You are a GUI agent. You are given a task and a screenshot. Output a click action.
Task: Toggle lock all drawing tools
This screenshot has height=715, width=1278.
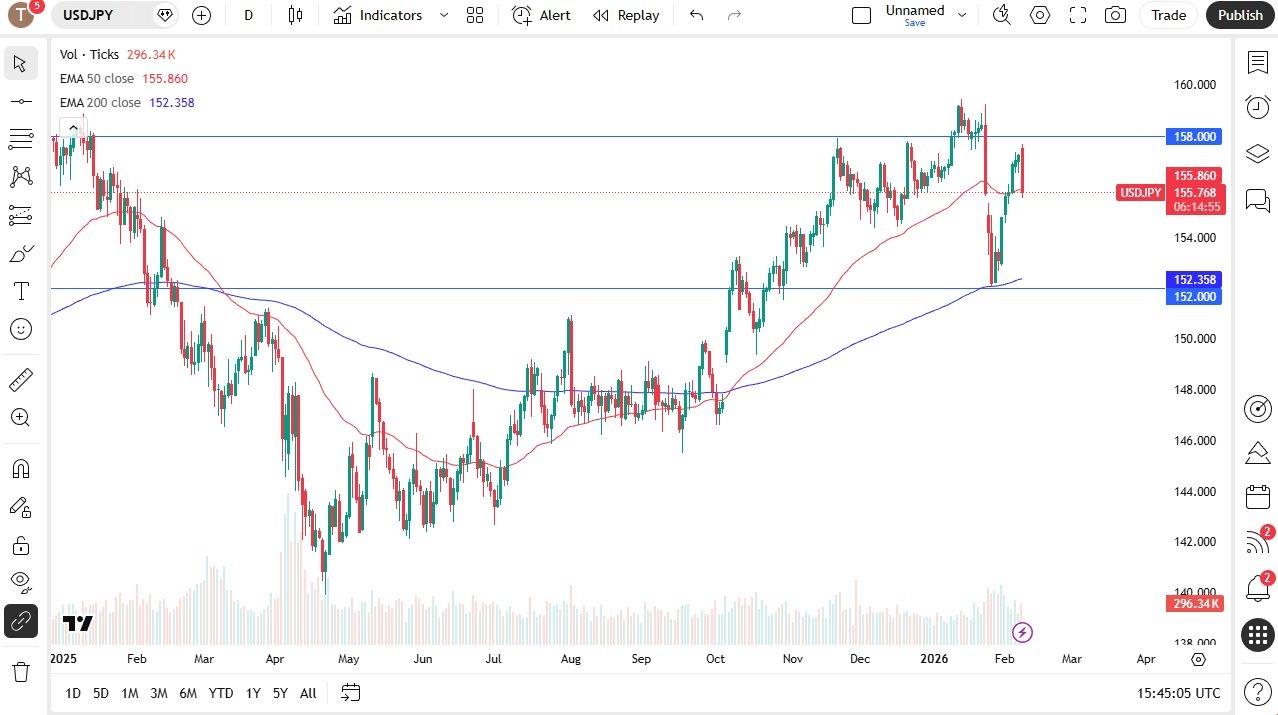(x=20, y=545)
